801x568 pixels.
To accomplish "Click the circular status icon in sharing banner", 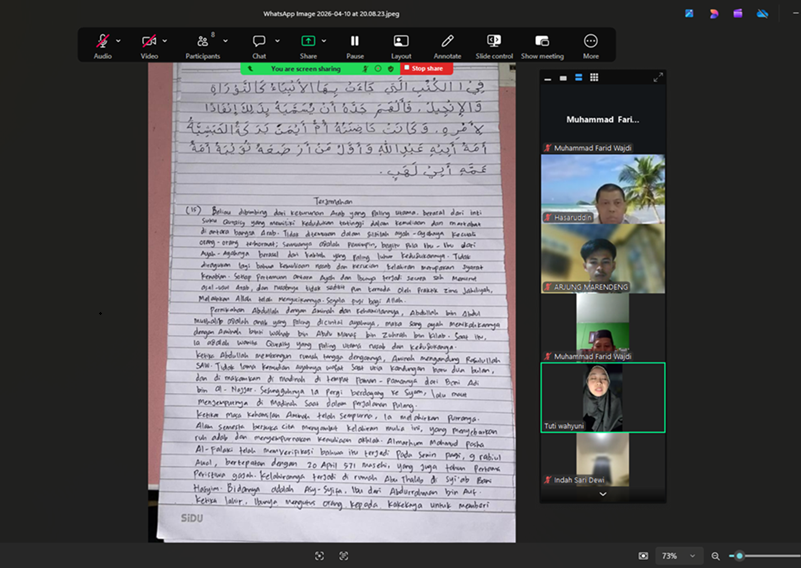I will [378, 68].
